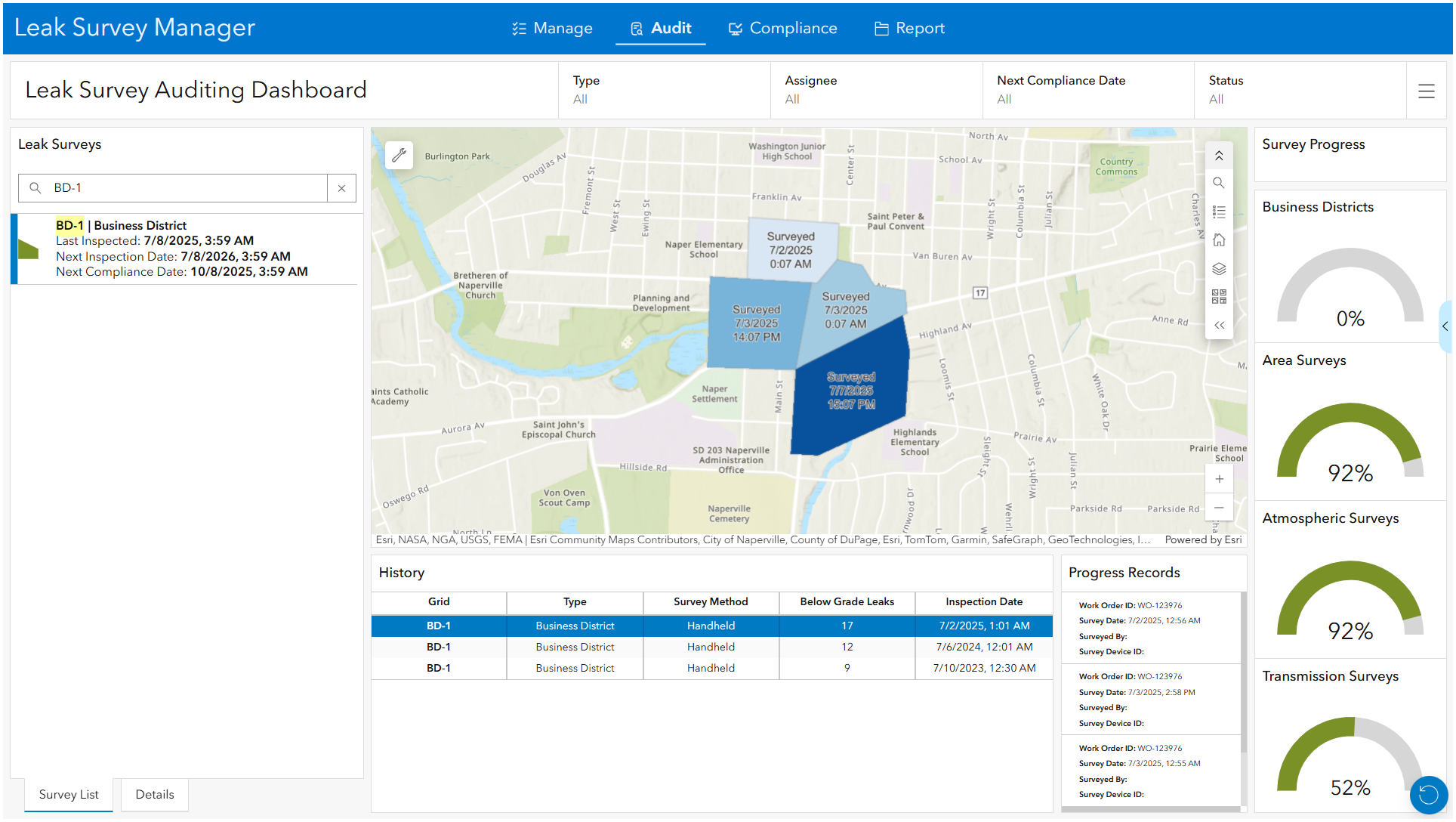Open the Status filter set to All
Image resolution: width=1456 pixels, height=822 pixels.
[1299, 90]
